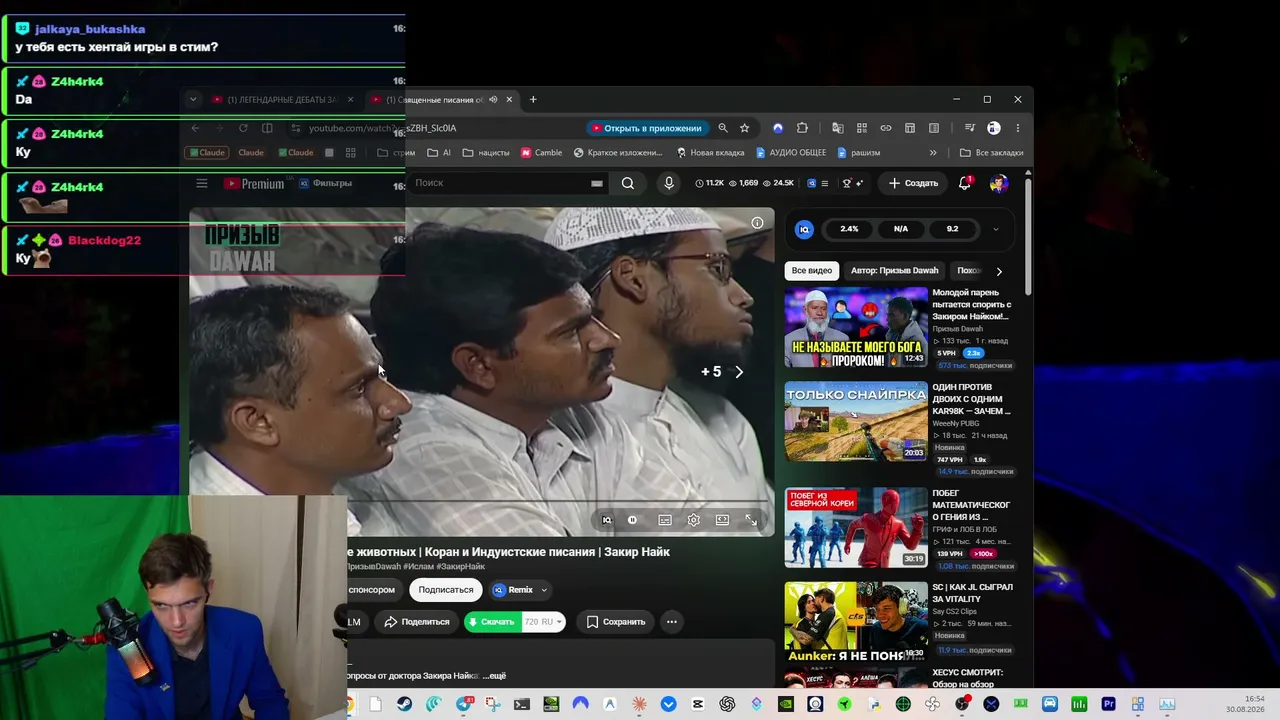Save the video with Сохранить
The height and width of the screenshot is (720, 1280).
coord(616,622)
